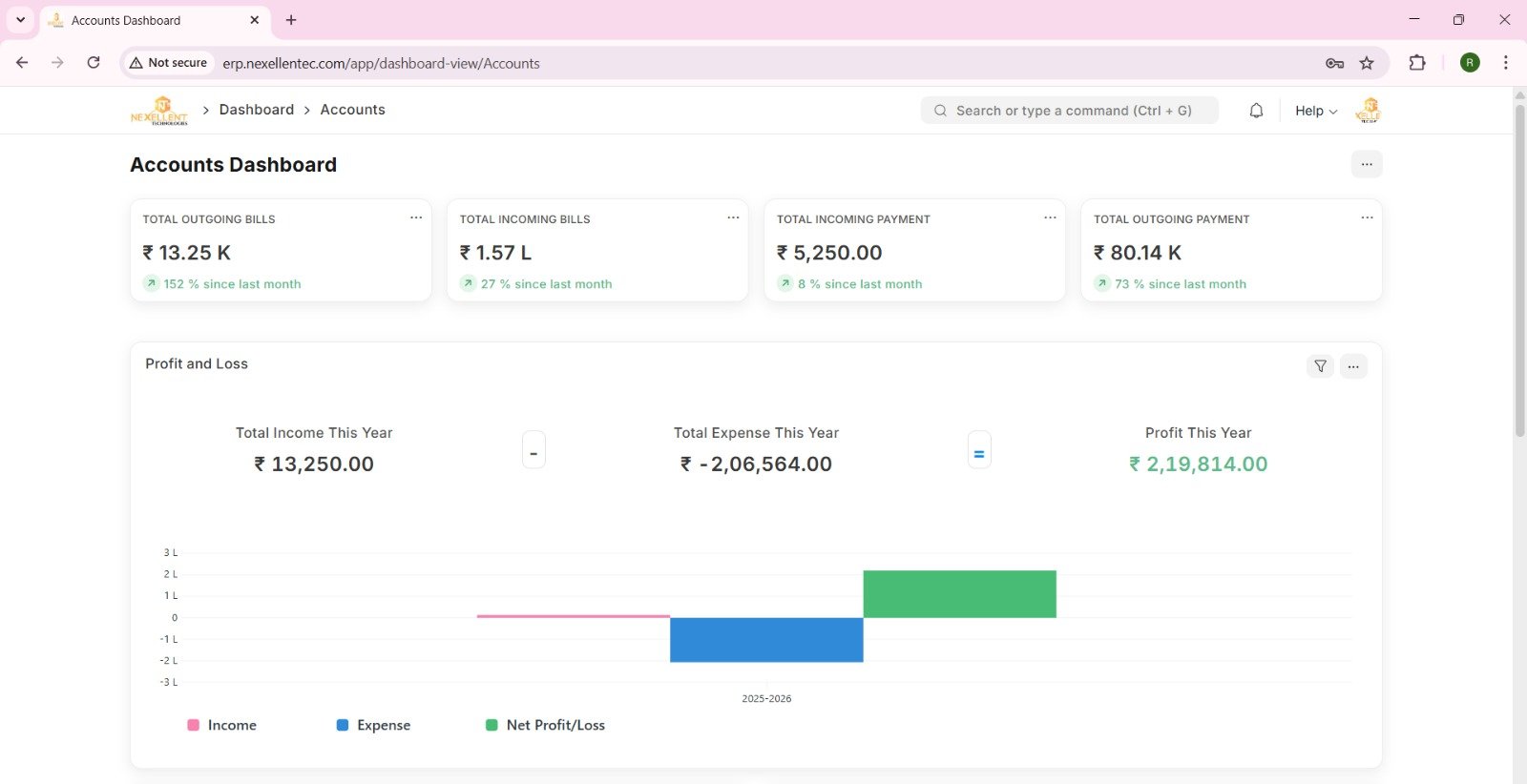Click the green Net Profit chart bar
Viewport: 1527px width, 784px height.
click(959, 594)
